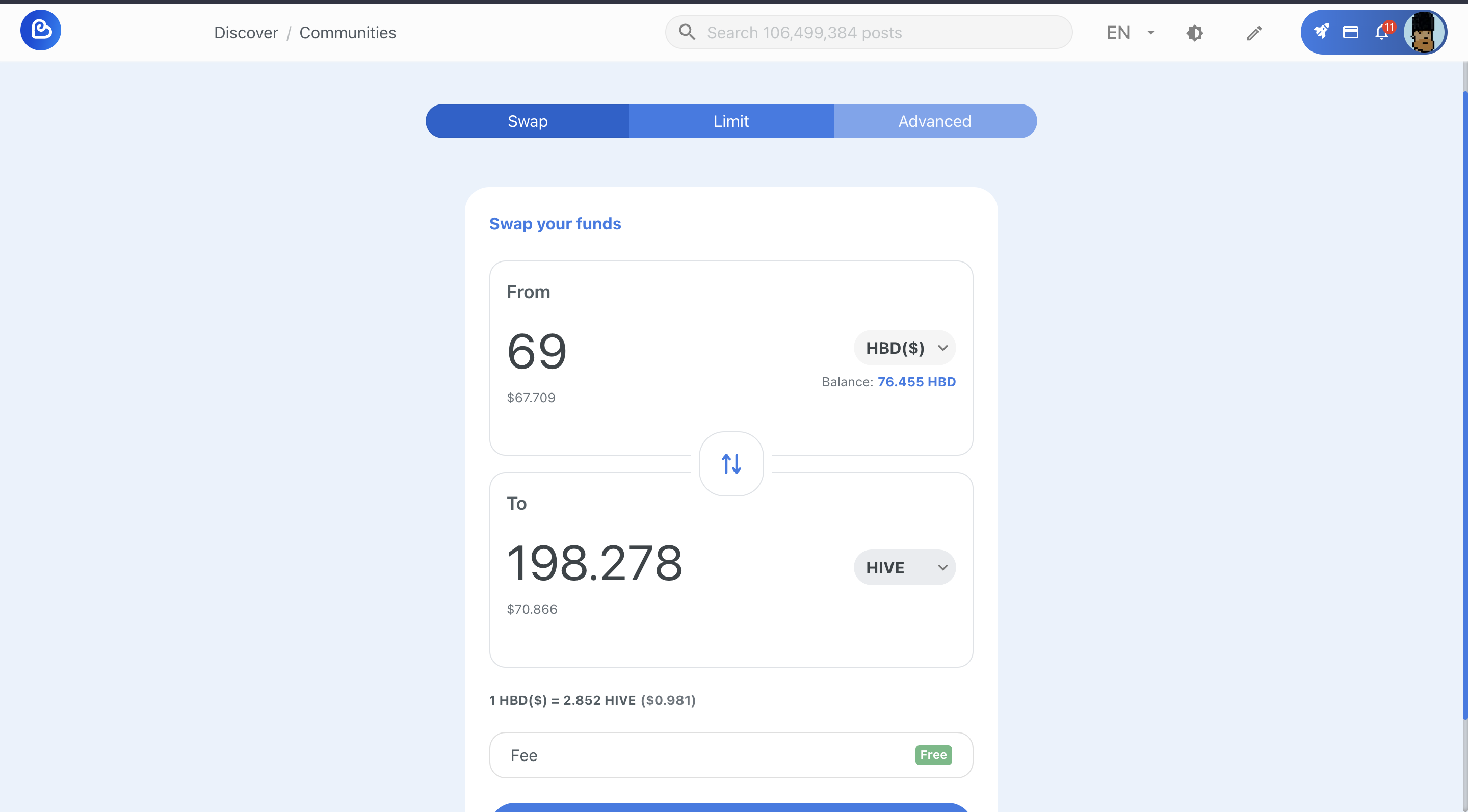This screenshot has height=812, width=1468.
Task: Click the Free fee badge
Action: pos(933,754)
